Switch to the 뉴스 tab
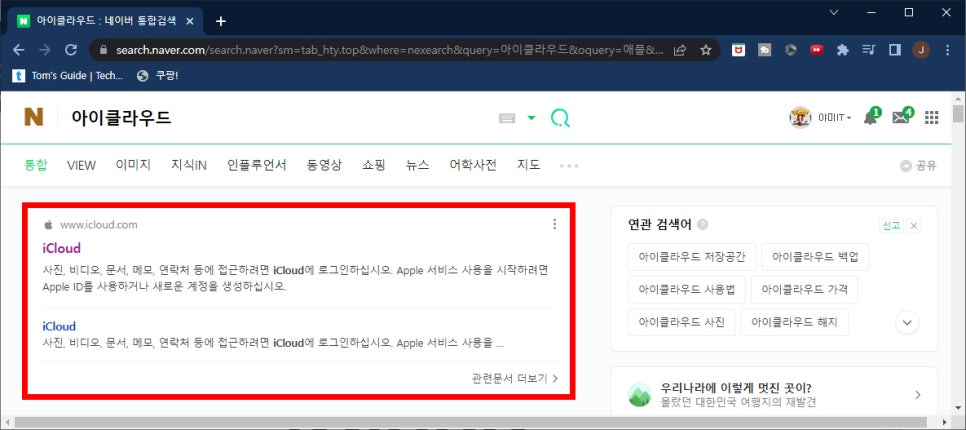Viewport: 966px width, 430px height. 418,165
